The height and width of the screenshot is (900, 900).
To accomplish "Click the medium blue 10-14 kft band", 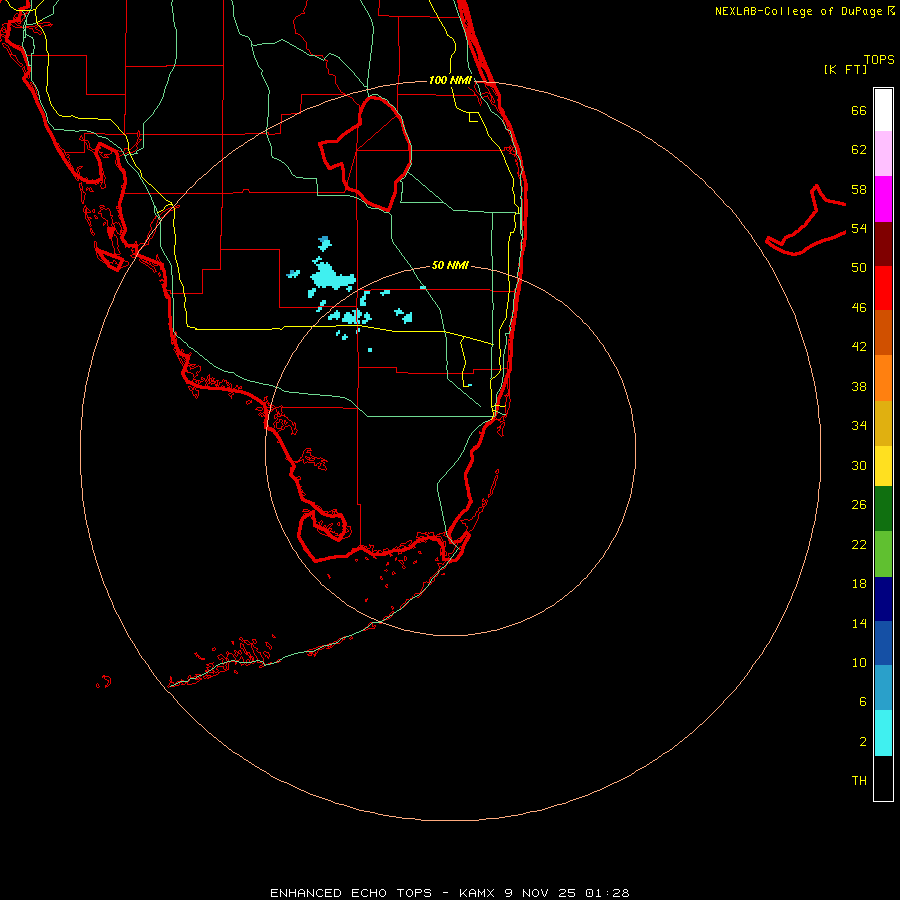I will pos(883,643).
